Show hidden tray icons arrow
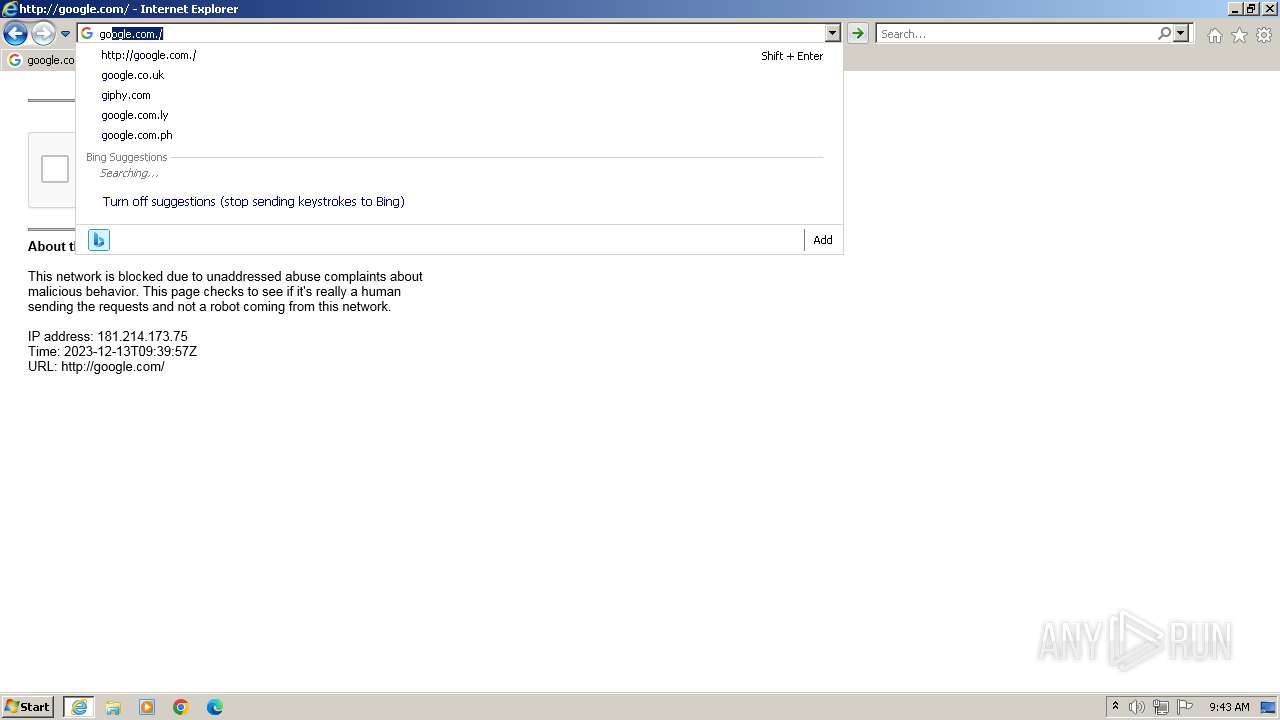Viewport: 1280px width, 720px height. click(1115, 707)
